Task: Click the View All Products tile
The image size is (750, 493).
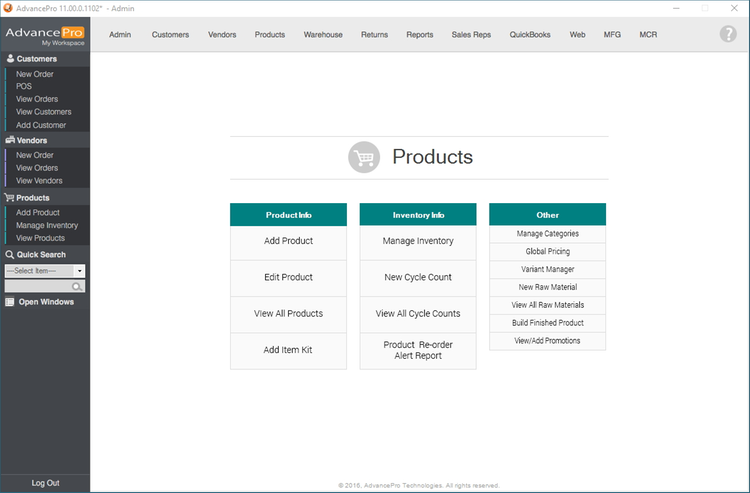Action: click(288, 314)
